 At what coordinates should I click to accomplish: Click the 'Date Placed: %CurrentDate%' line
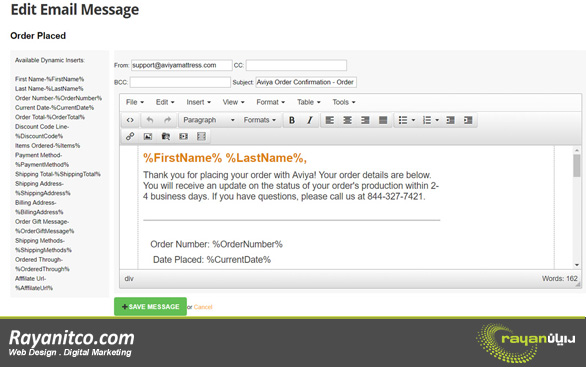coord(212,260)
